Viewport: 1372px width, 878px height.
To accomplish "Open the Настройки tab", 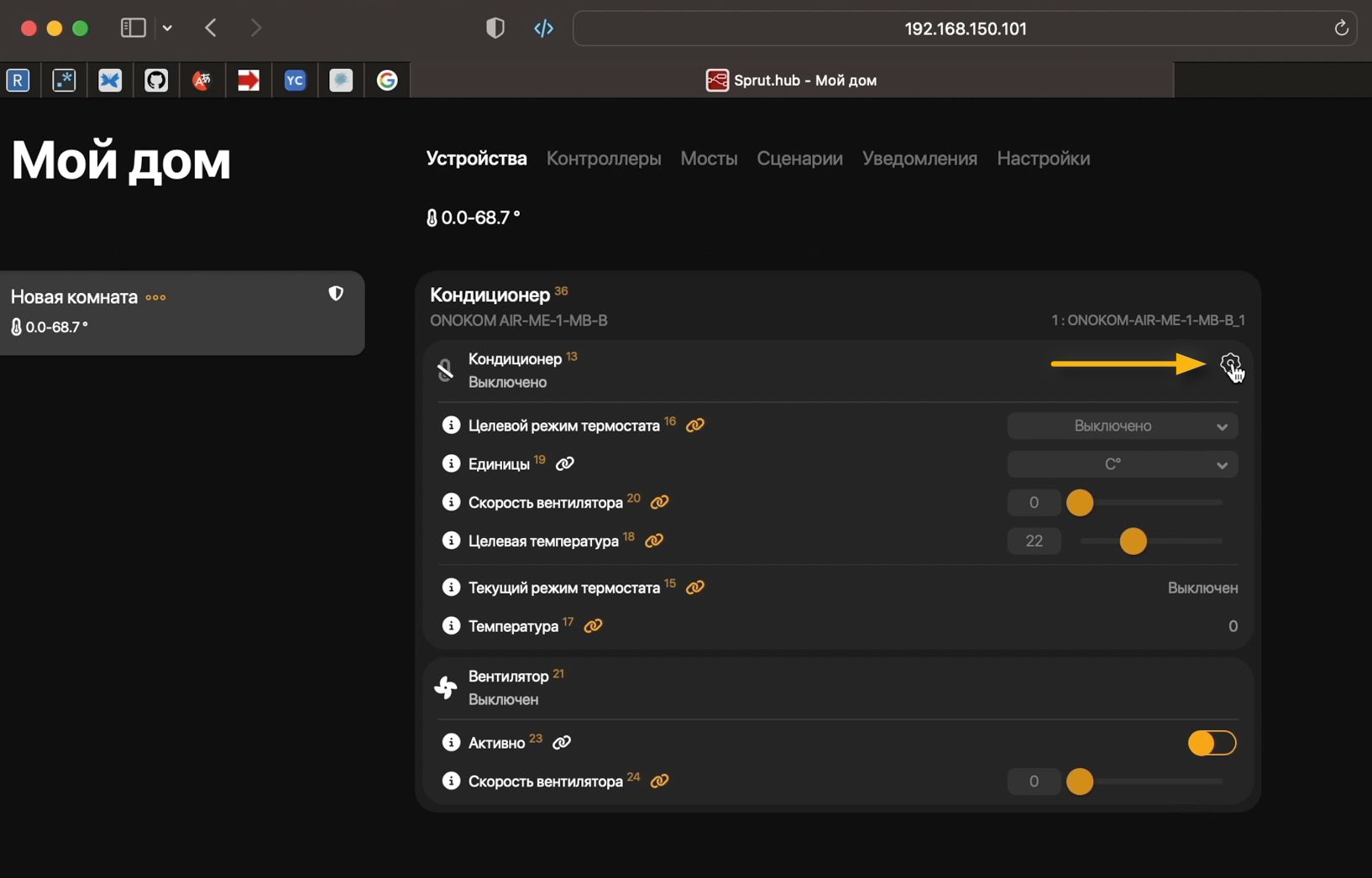I will tap(1043, 159).
